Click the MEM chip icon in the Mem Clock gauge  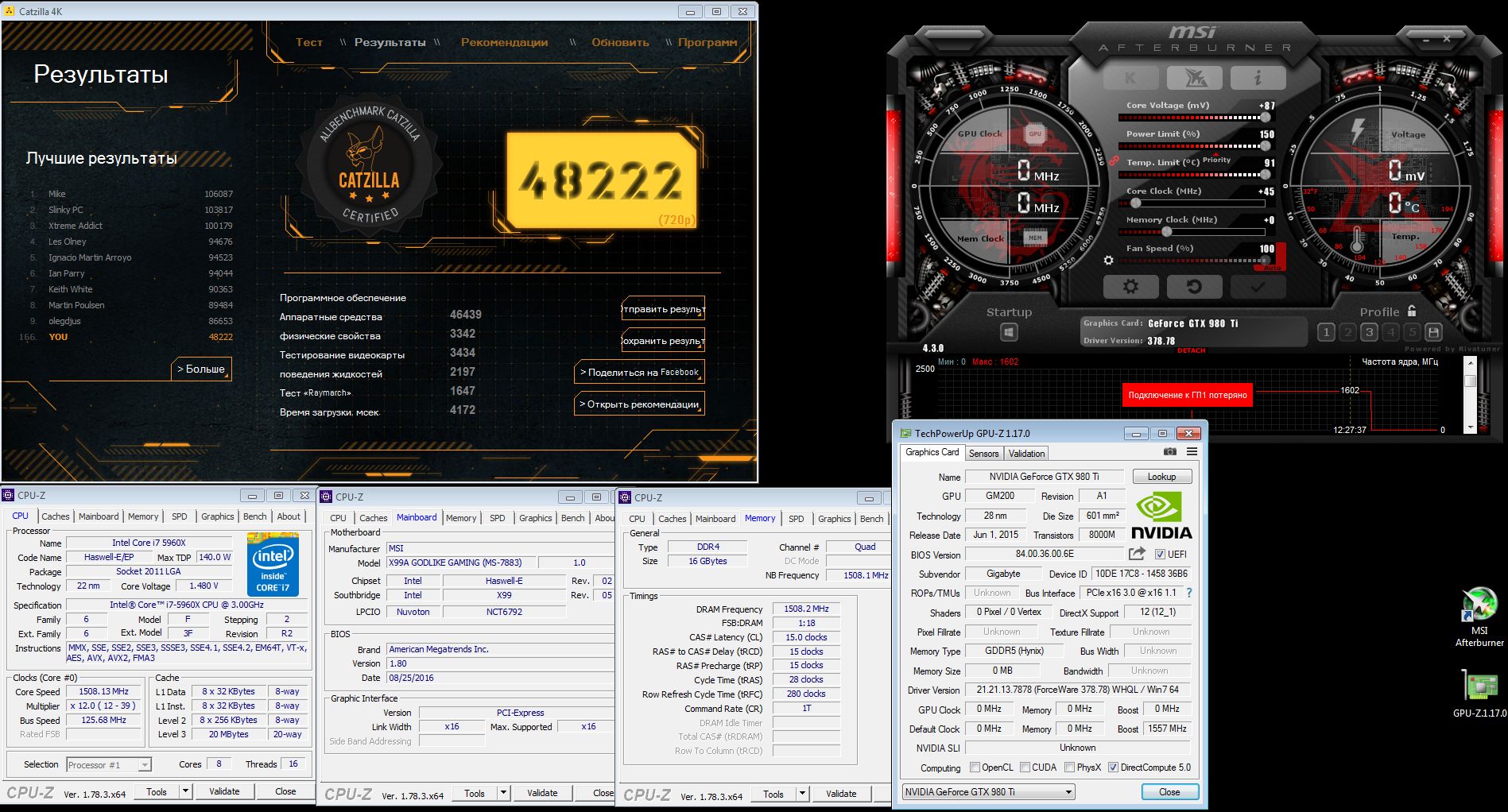[x=1035, y=237]
